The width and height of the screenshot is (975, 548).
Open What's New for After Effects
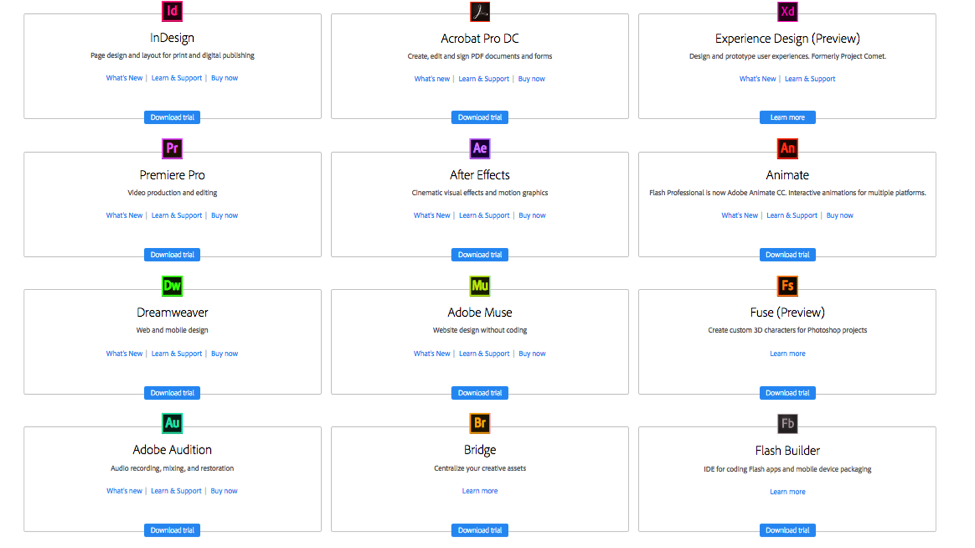[x=432, y=216]
